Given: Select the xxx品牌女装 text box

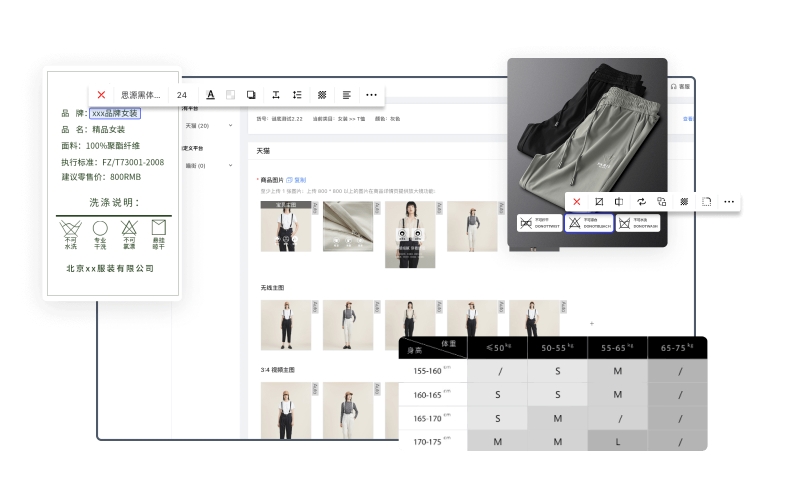Looking at the screenshot, I should tap(115, 114).
